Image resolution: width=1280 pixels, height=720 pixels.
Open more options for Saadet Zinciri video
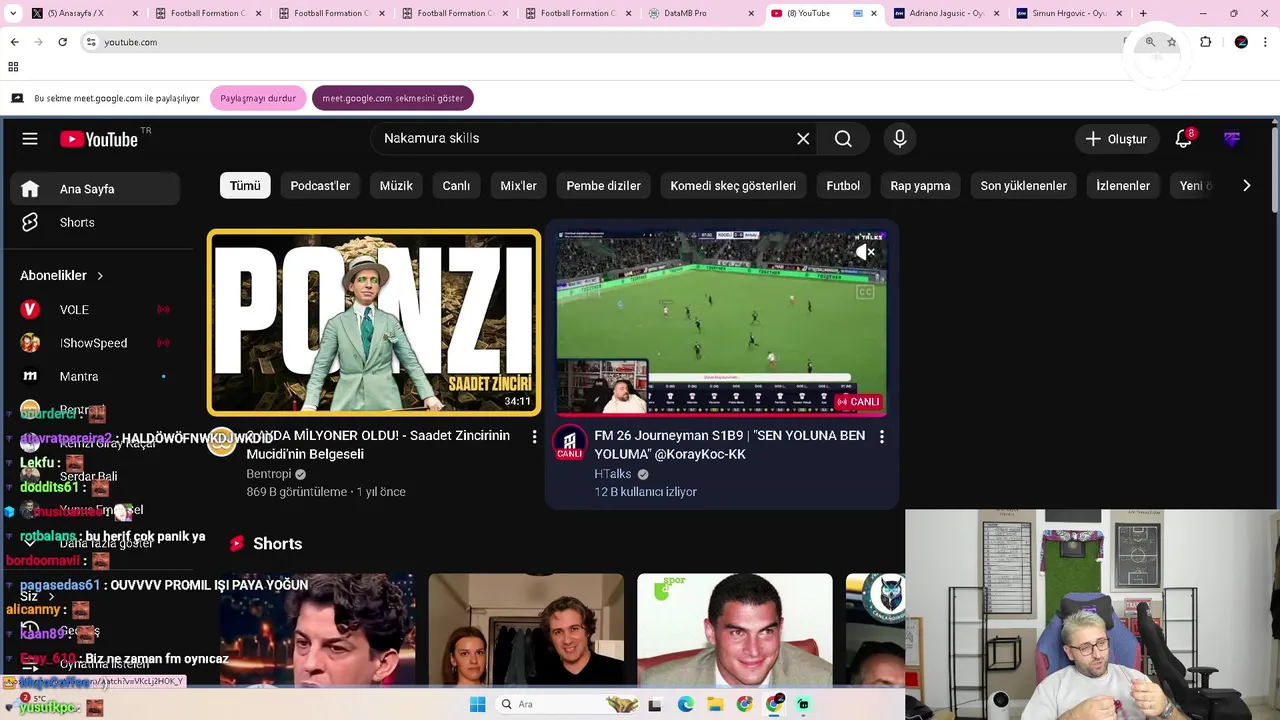tap(534, 437)
